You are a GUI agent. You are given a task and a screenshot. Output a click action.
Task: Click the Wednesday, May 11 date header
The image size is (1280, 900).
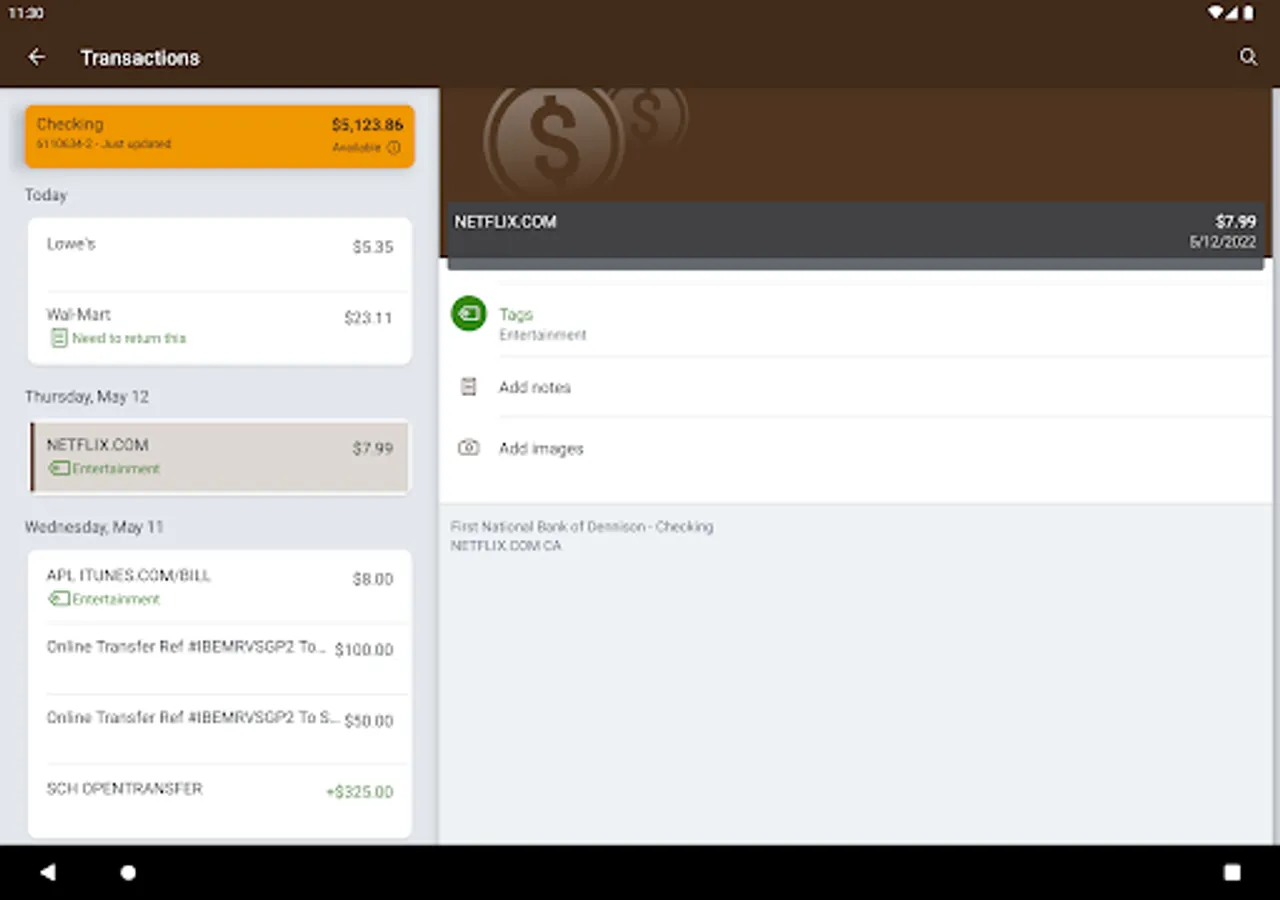pos(94,527)
